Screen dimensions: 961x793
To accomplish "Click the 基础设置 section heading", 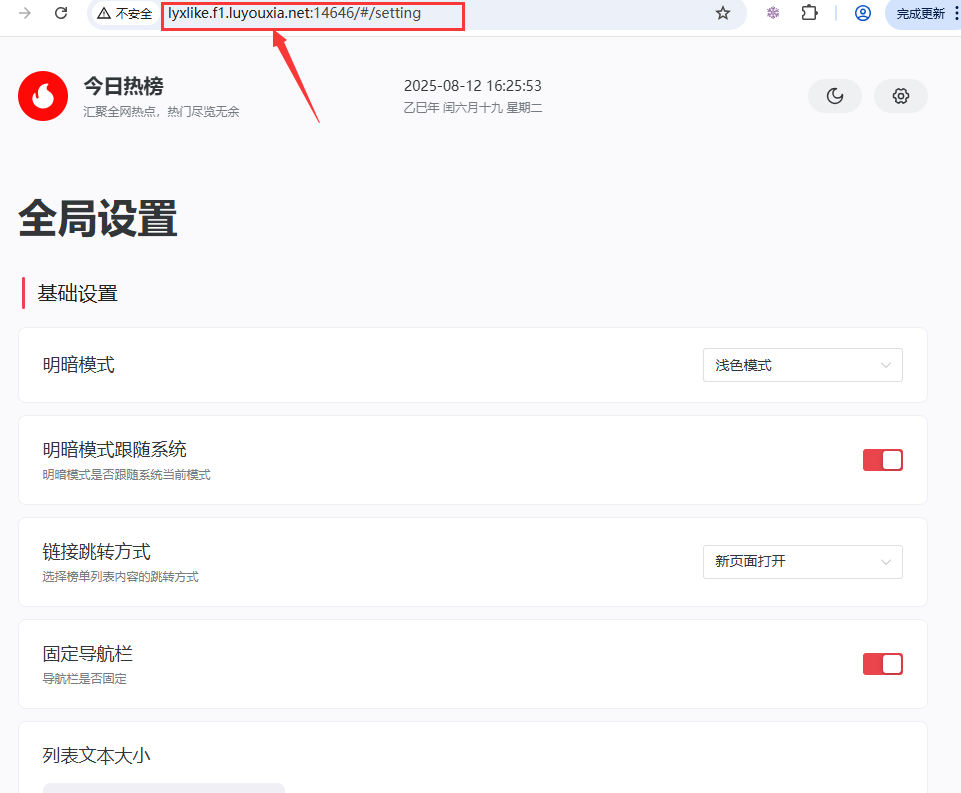I will tap(78, 293).
